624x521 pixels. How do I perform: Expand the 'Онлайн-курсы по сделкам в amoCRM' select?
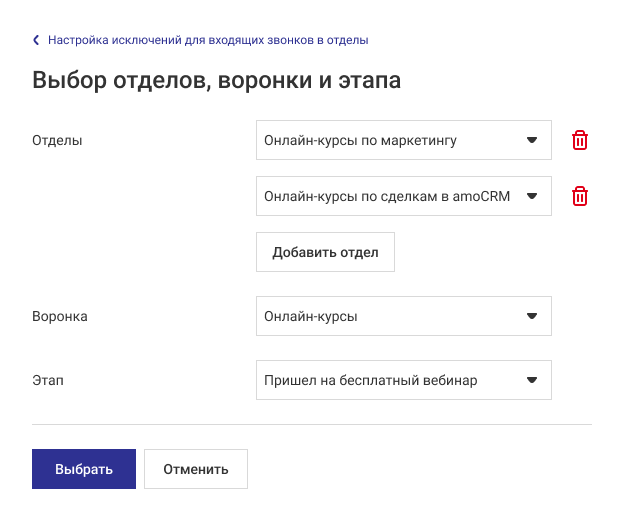(x=390, y=197)
